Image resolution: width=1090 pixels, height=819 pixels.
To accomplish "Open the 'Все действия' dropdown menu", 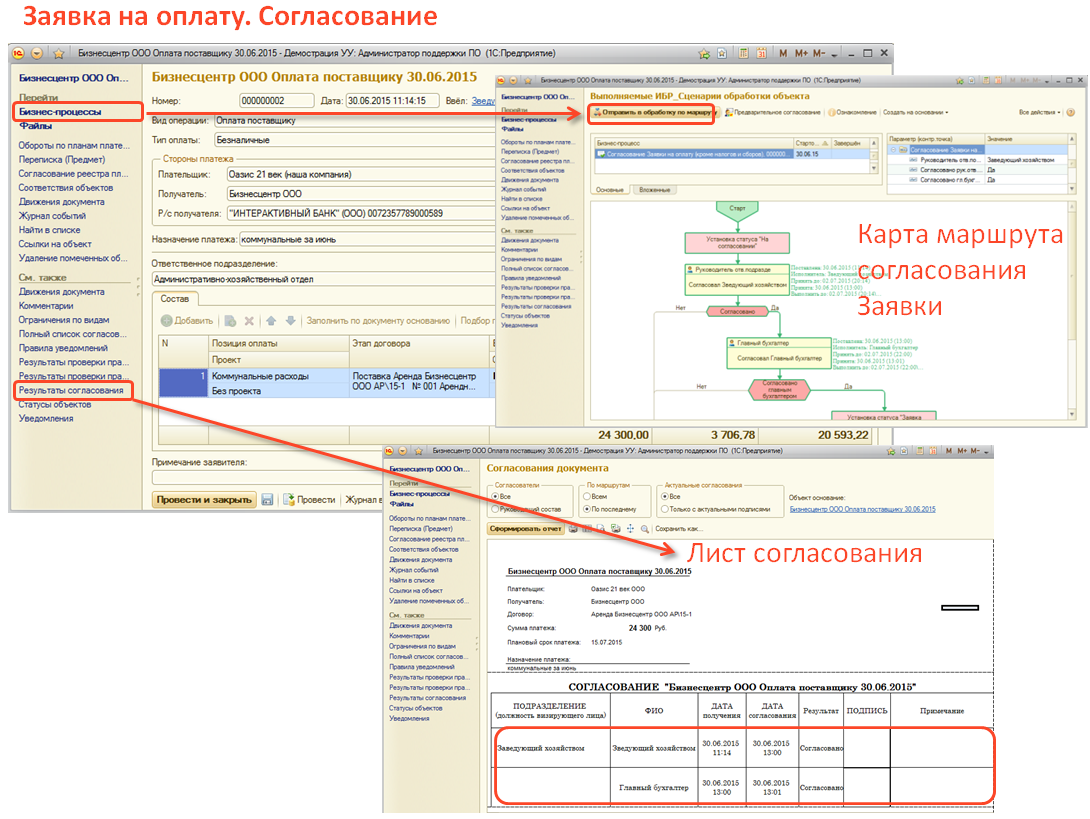I will click(1040, 112).
